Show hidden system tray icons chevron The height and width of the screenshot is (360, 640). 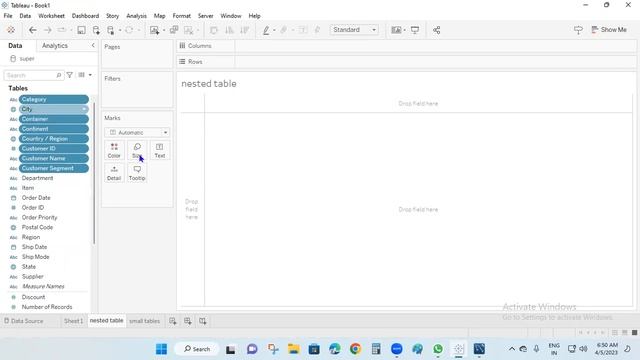[x=511, y=349]
